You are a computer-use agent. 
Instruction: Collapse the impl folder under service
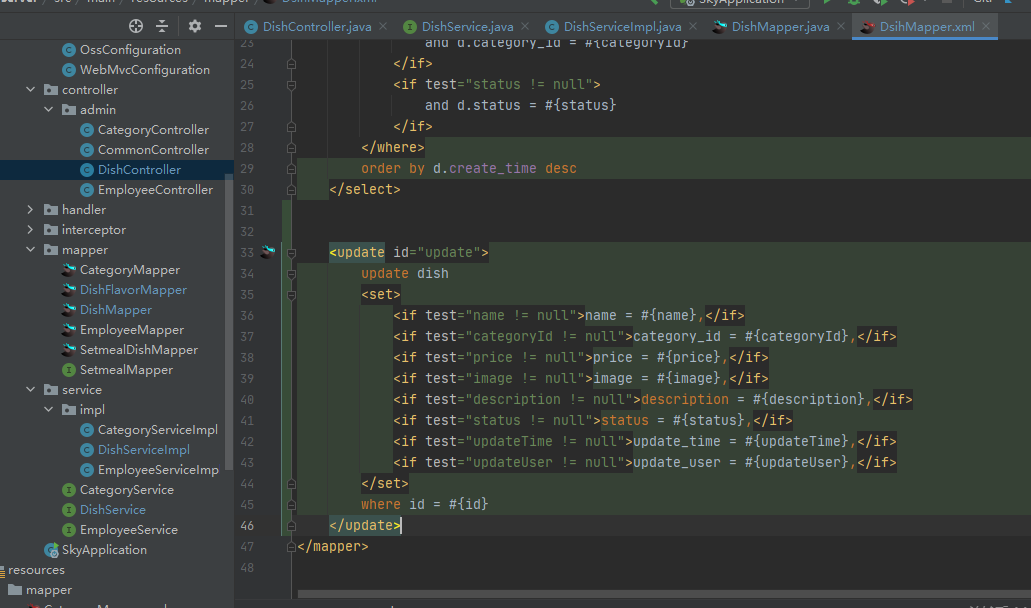[50, 410]
